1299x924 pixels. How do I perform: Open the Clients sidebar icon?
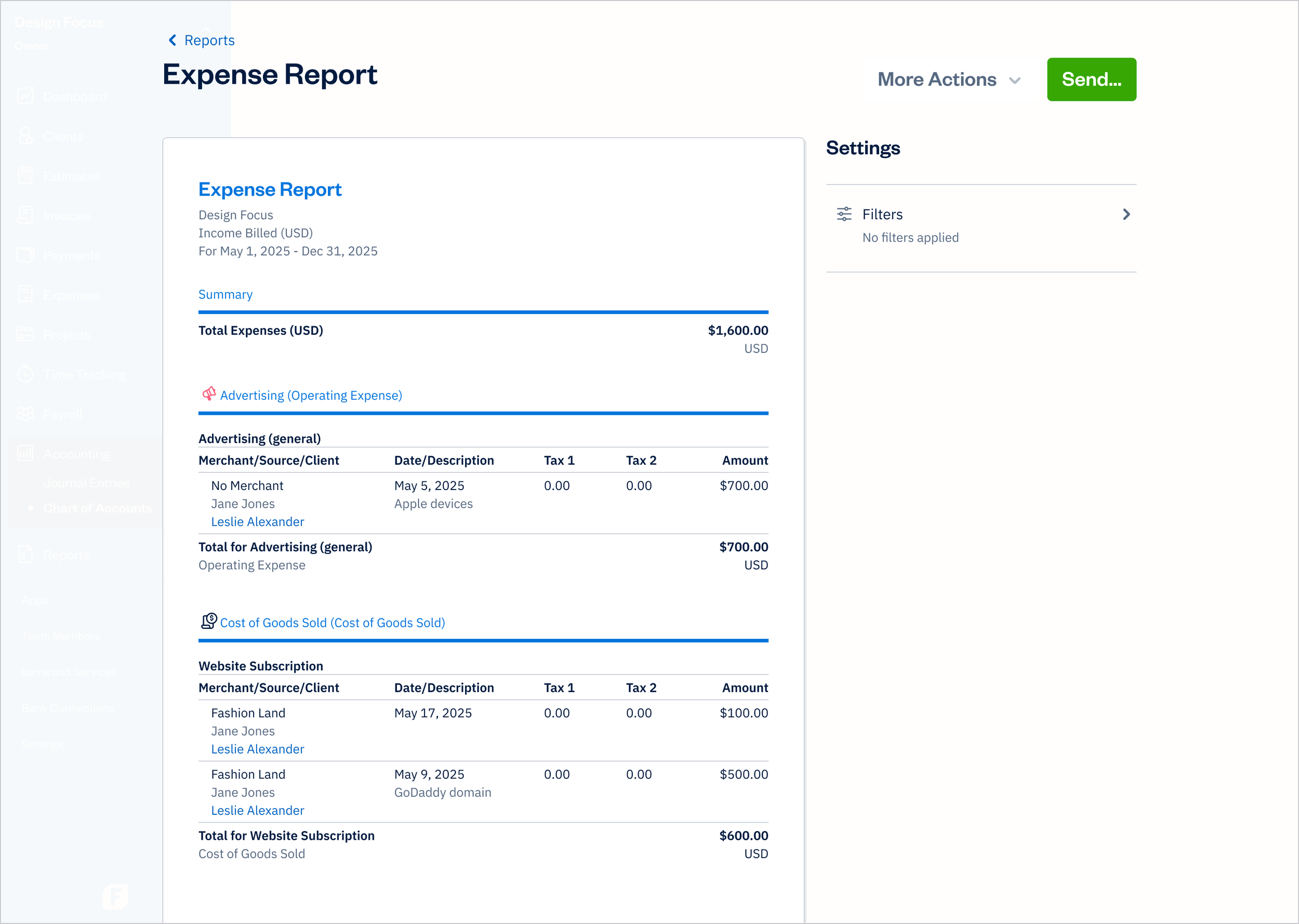pyautogui.click(x=25, y=136)
